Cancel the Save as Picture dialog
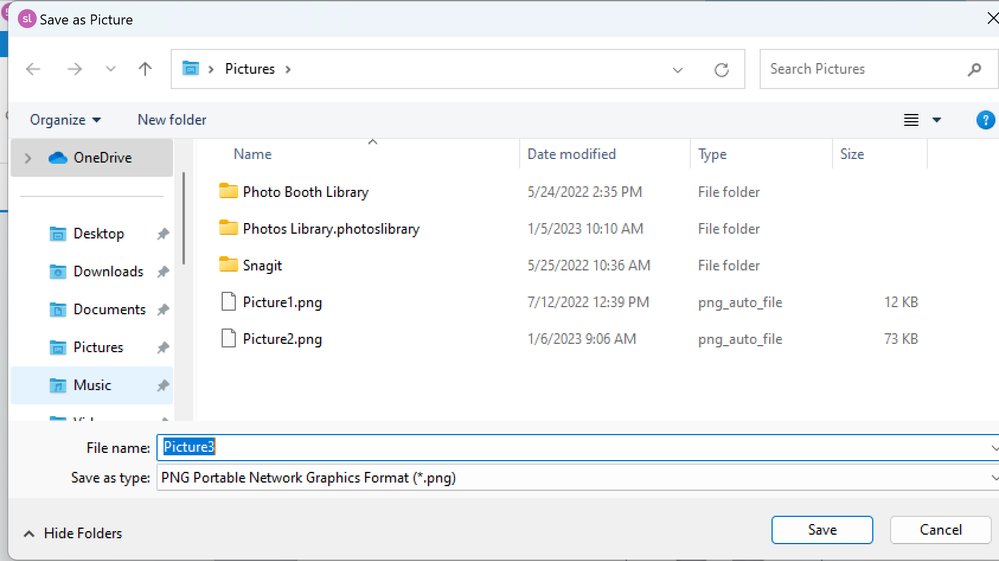 click(x=940, y=530)
